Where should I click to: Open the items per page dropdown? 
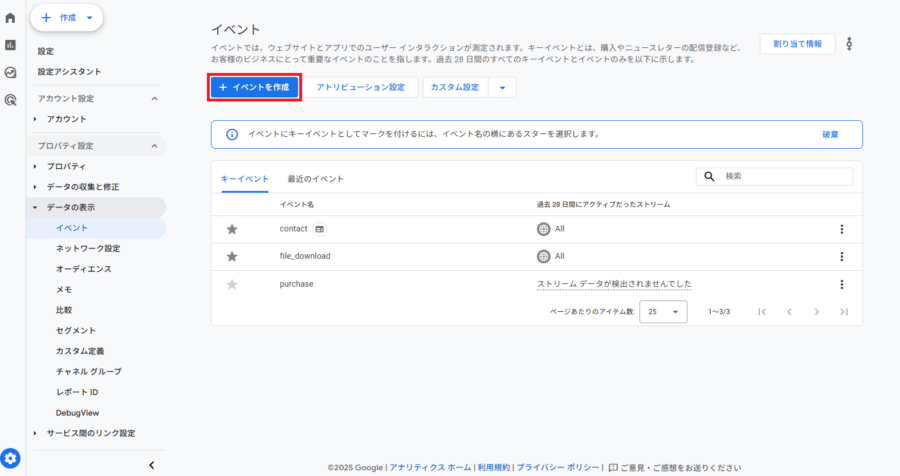tap(663, 312)
